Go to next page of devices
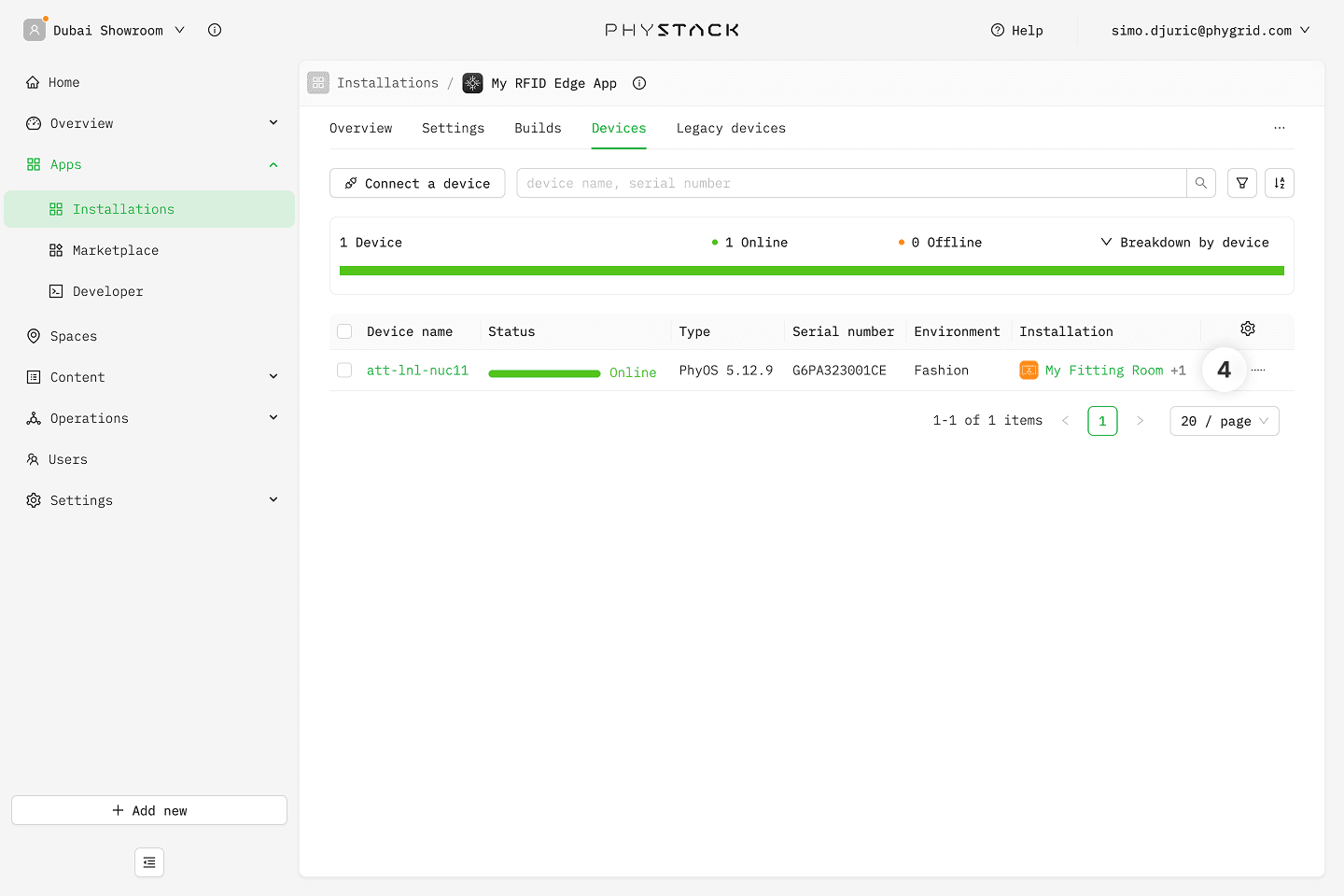 [x=1140, y=421]
